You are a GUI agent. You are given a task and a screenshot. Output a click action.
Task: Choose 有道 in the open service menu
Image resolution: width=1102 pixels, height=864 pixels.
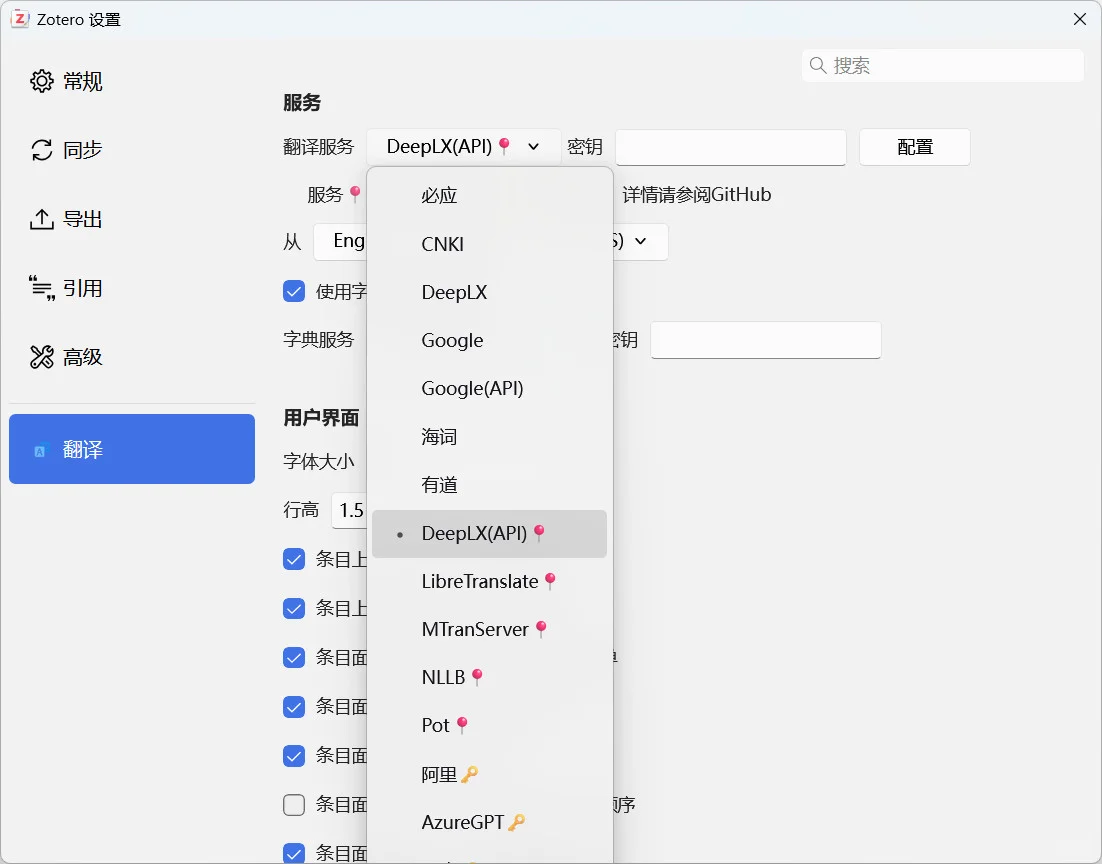pos(440,485)
